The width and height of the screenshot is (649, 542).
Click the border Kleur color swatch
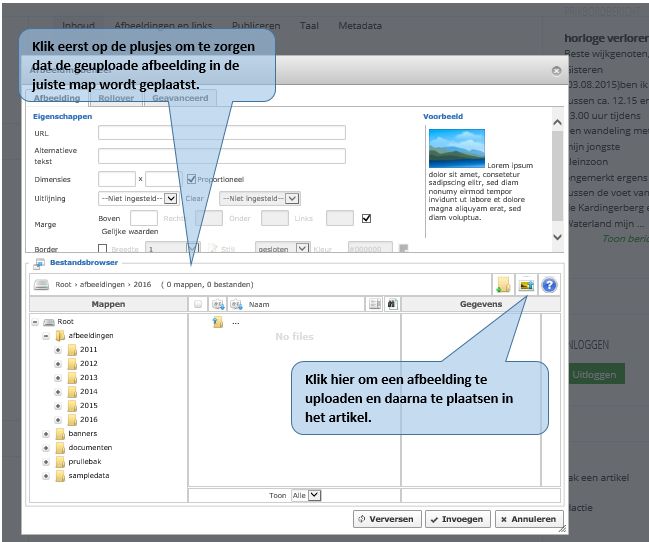[403, 248]
